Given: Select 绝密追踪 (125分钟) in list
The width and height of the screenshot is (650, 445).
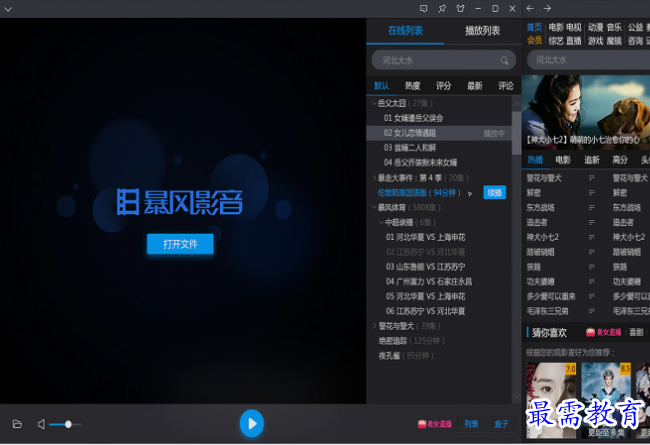Looking at the screenshot, I should pos(411,341).
